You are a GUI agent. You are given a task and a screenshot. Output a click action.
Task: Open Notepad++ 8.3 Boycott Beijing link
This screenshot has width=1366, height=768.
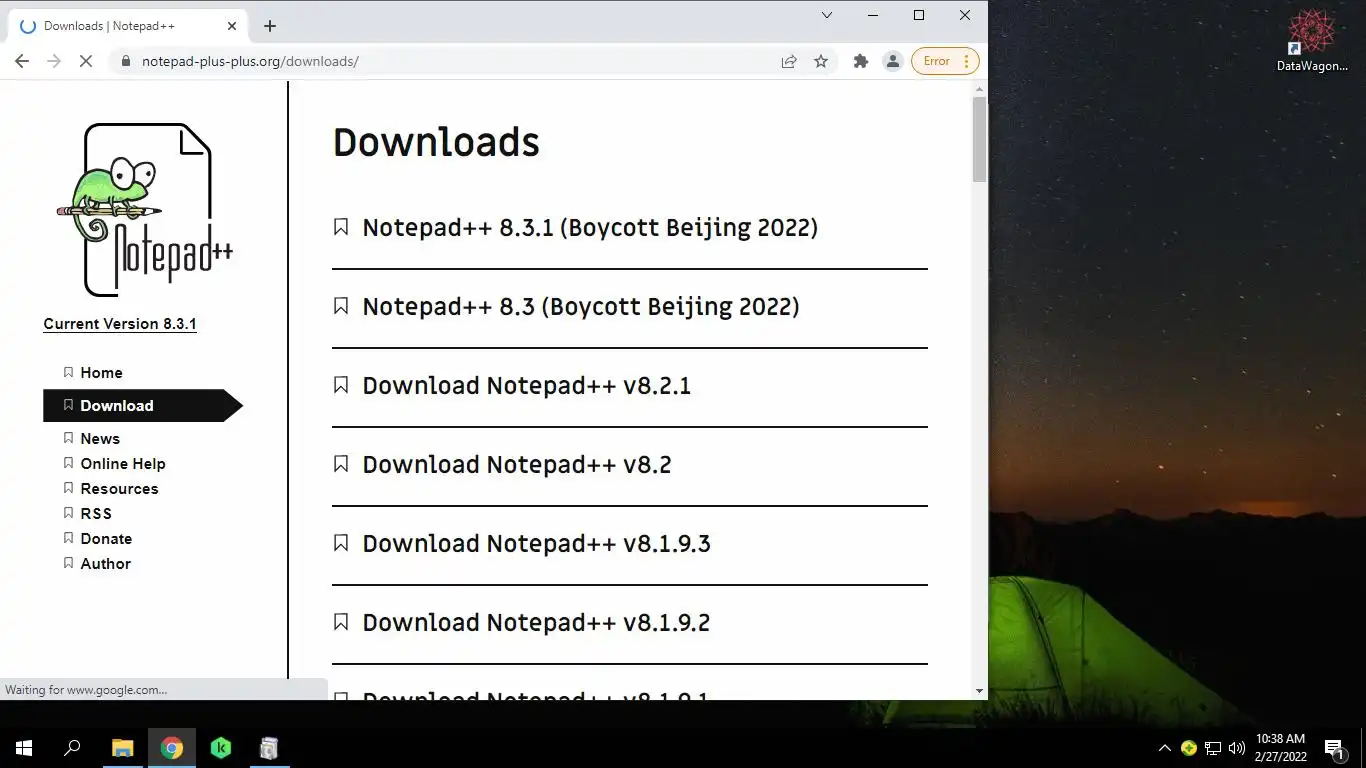[581, 306]
